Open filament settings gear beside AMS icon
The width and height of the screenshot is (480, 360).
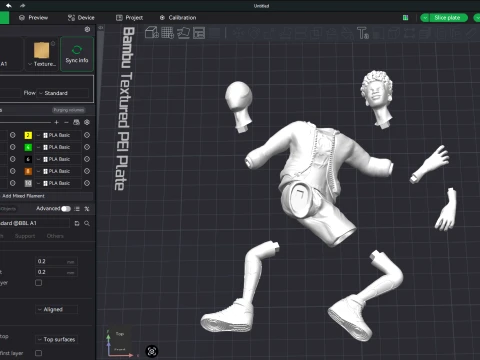tap(87, 122)
